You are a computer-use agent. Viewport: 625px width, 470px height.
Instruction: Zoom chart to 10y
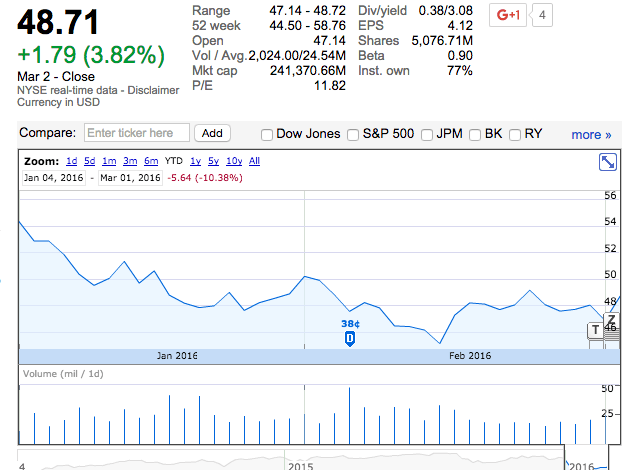[x=234, y=161]
